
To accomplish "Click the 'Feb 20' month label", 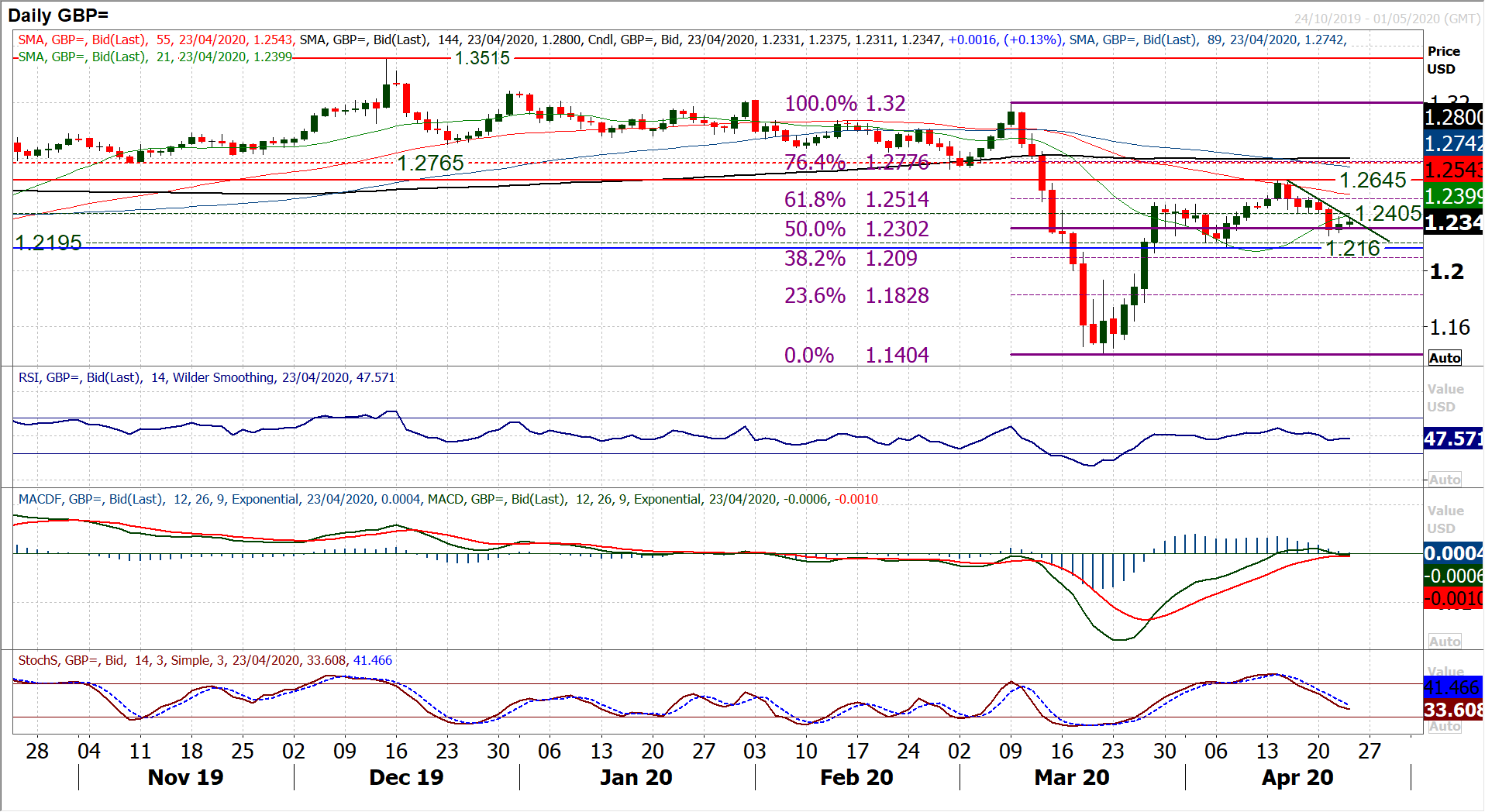I will coord(856,777).
